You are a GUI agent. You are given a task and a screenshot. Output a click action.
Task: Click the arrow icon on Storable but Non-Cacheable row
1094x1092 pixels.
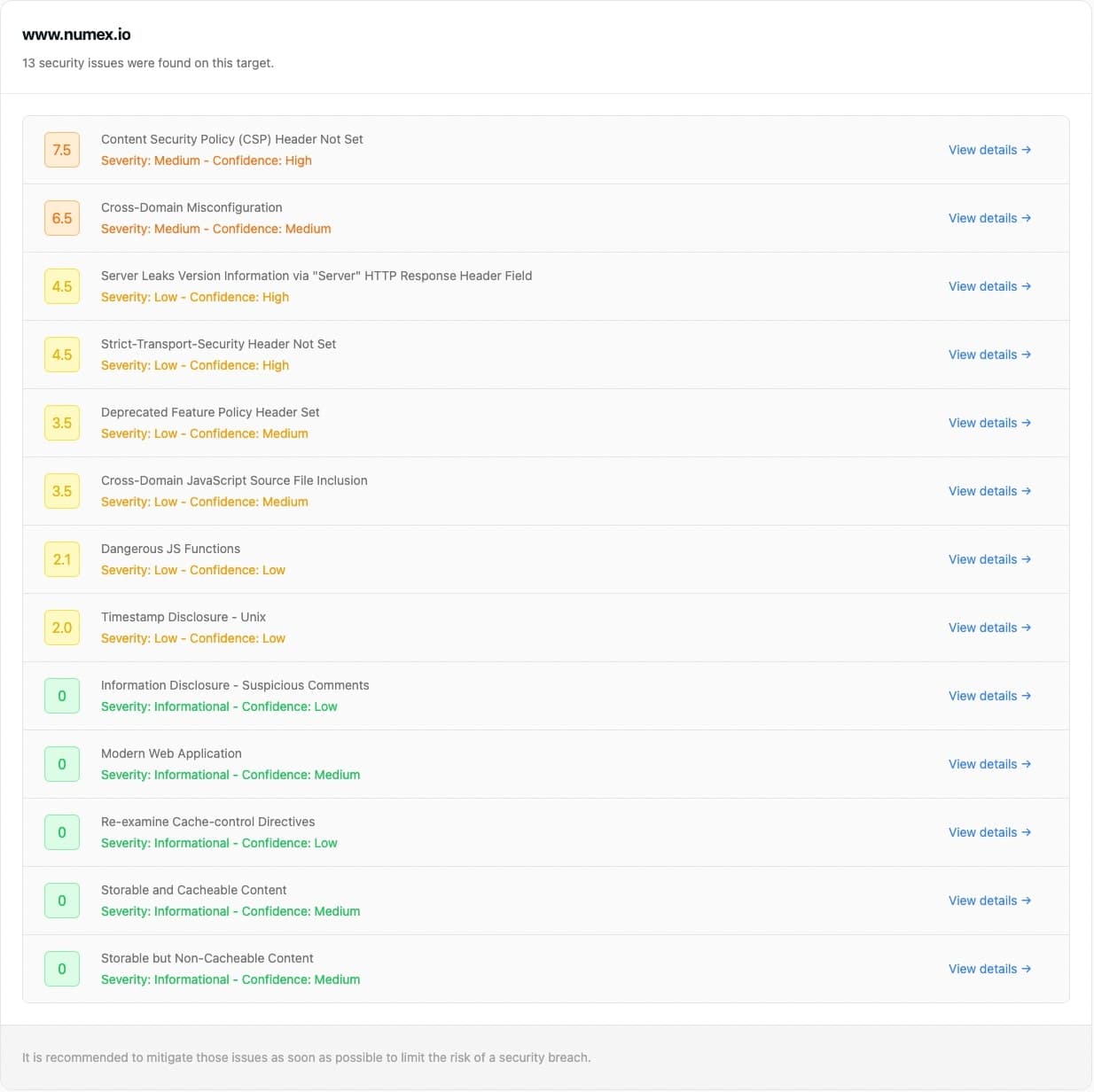1026,969
